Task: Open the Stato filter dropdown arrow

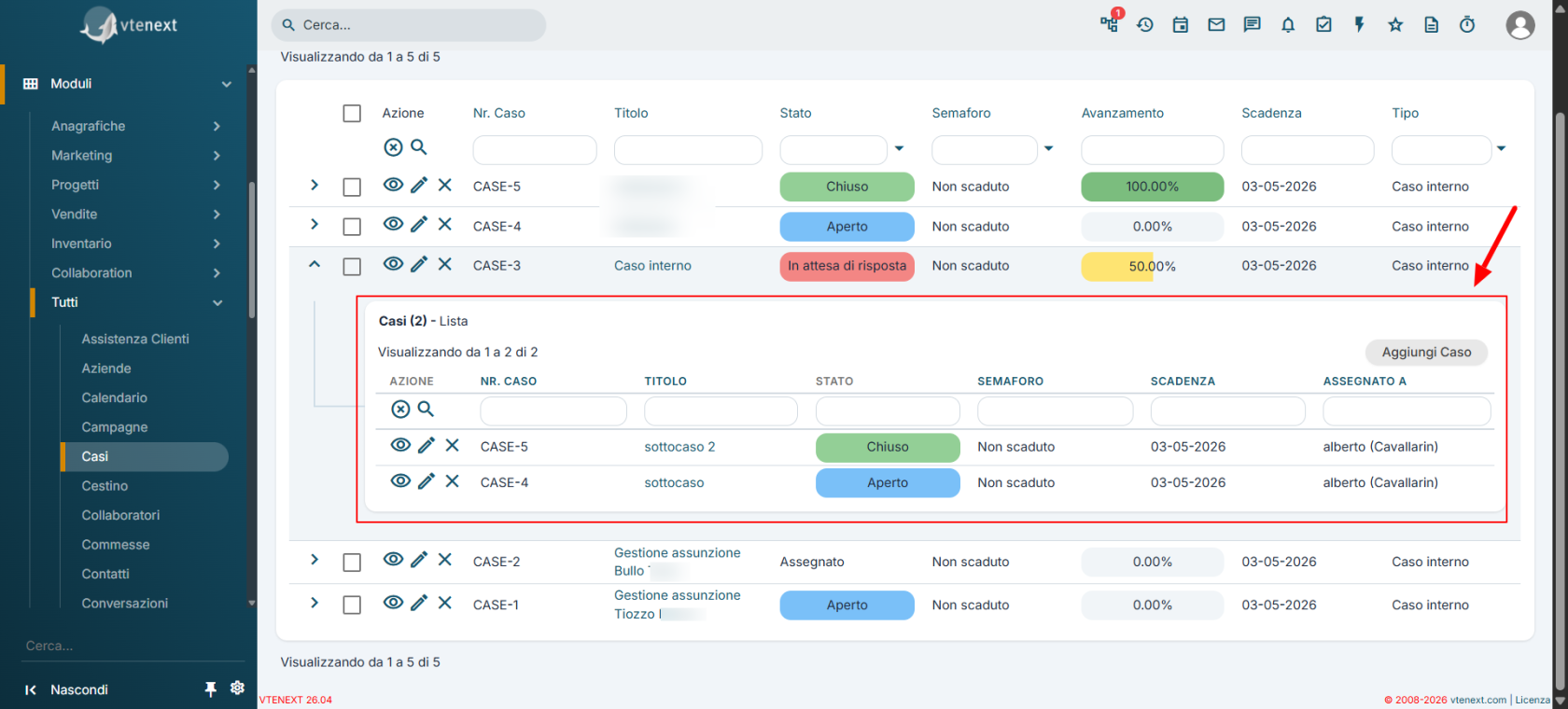Action: (x=899, y=148)
